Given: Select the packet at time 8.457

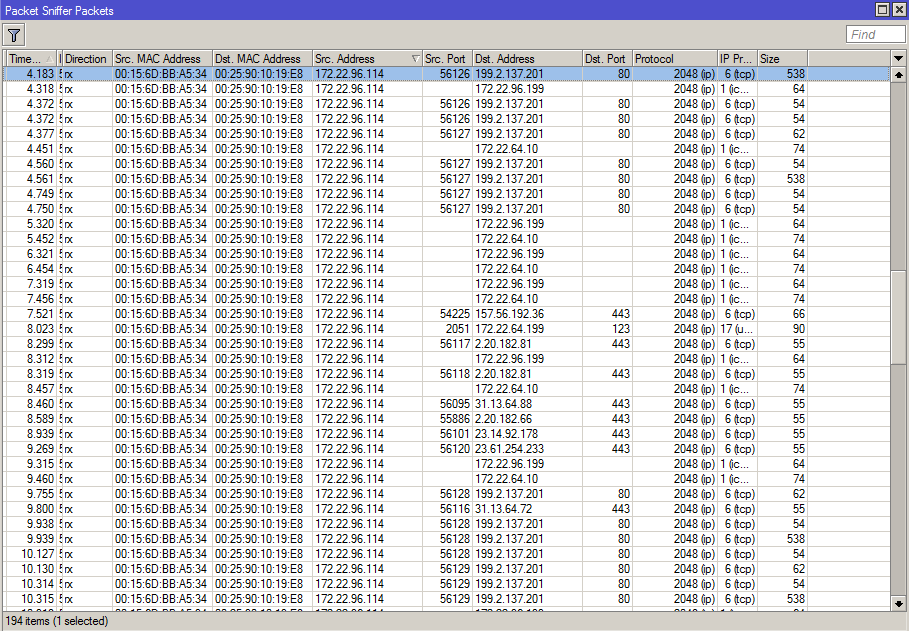Looking at the screenshot, I should 446,389.
